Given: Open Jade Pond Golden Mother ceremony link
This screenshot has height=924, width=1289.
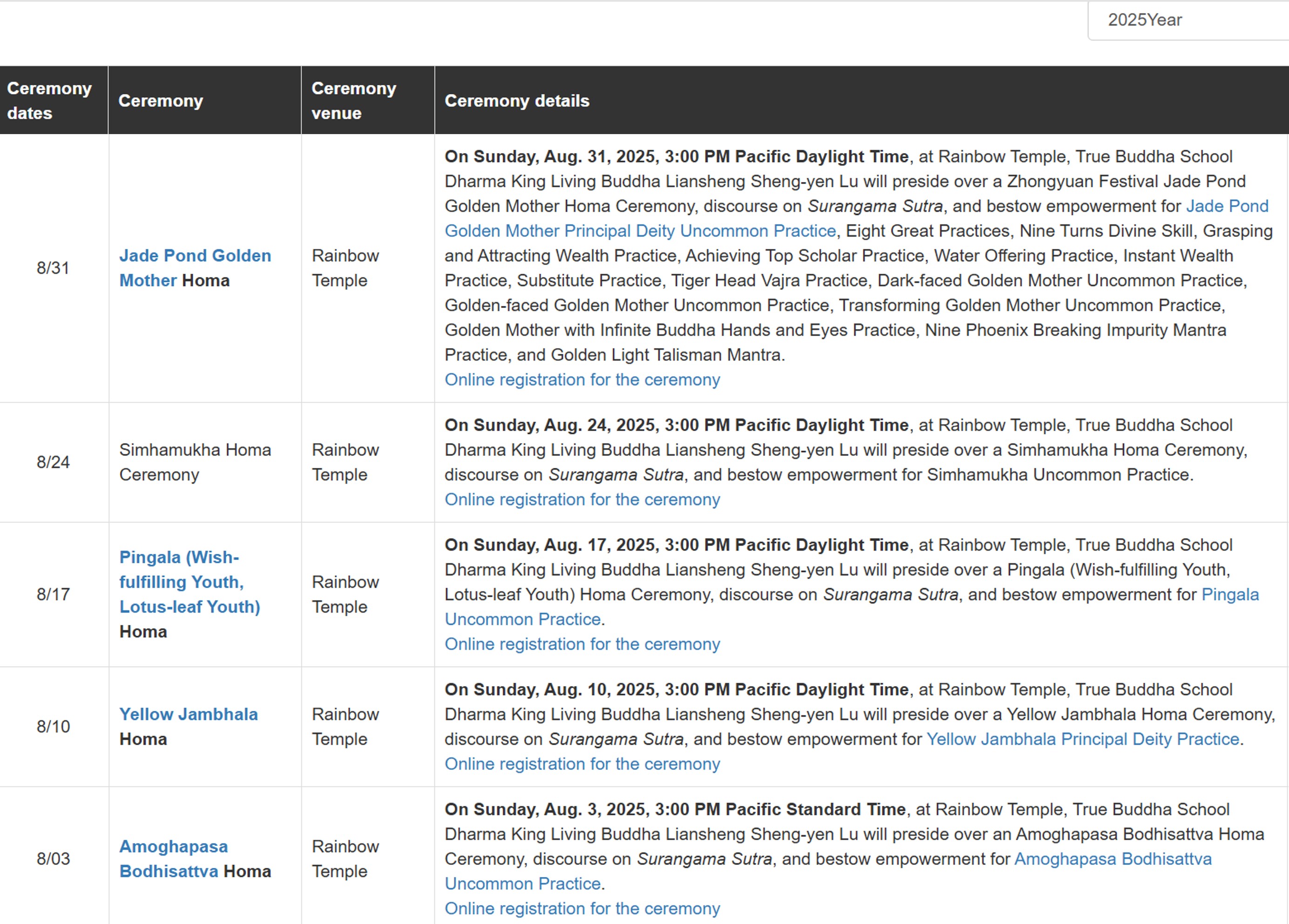Looking at the screenshot, I should coord(195,268).
